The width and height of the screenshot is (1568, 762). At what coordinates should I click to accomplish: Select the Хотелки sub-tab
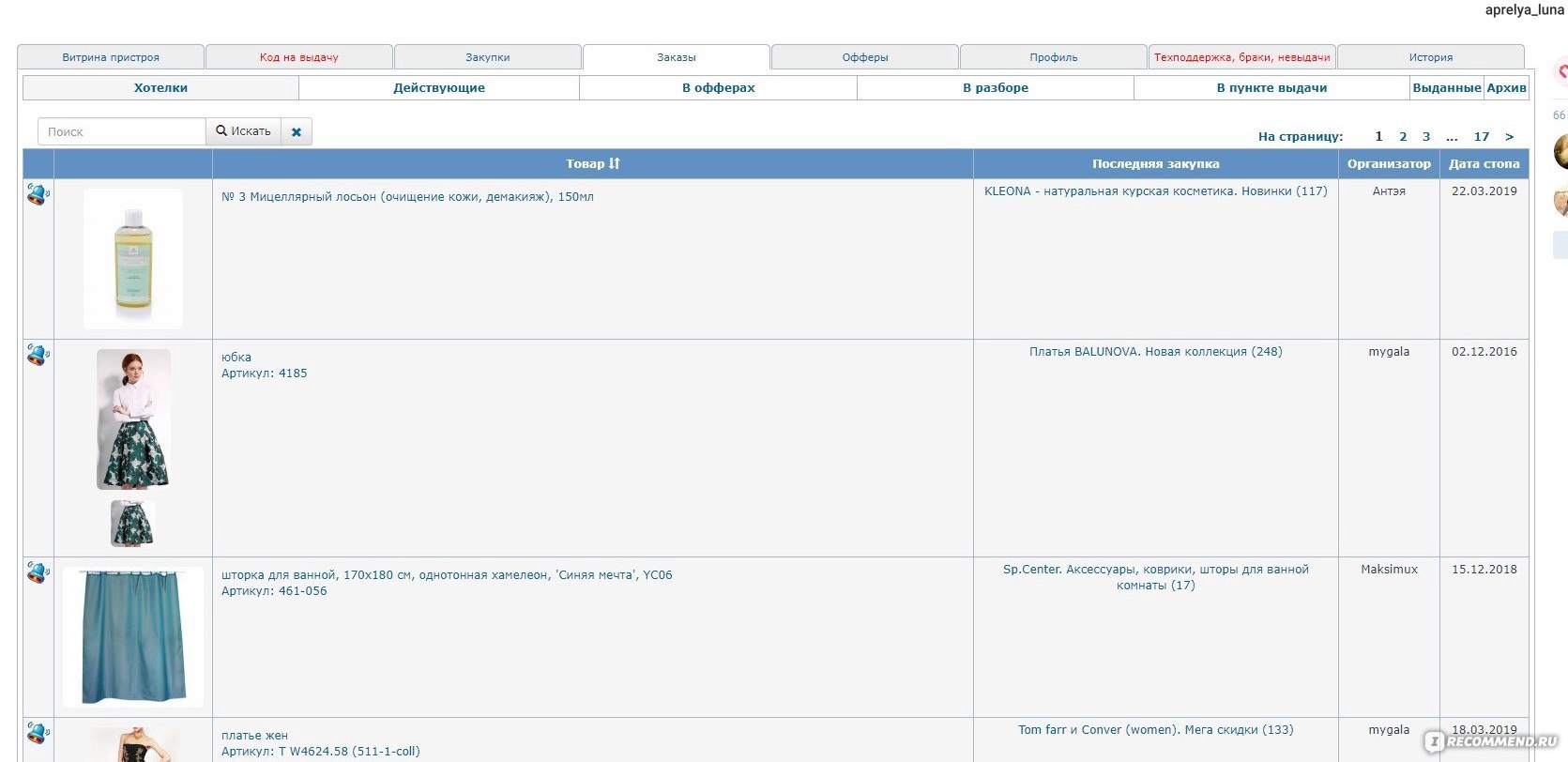(x=160, y=87)
